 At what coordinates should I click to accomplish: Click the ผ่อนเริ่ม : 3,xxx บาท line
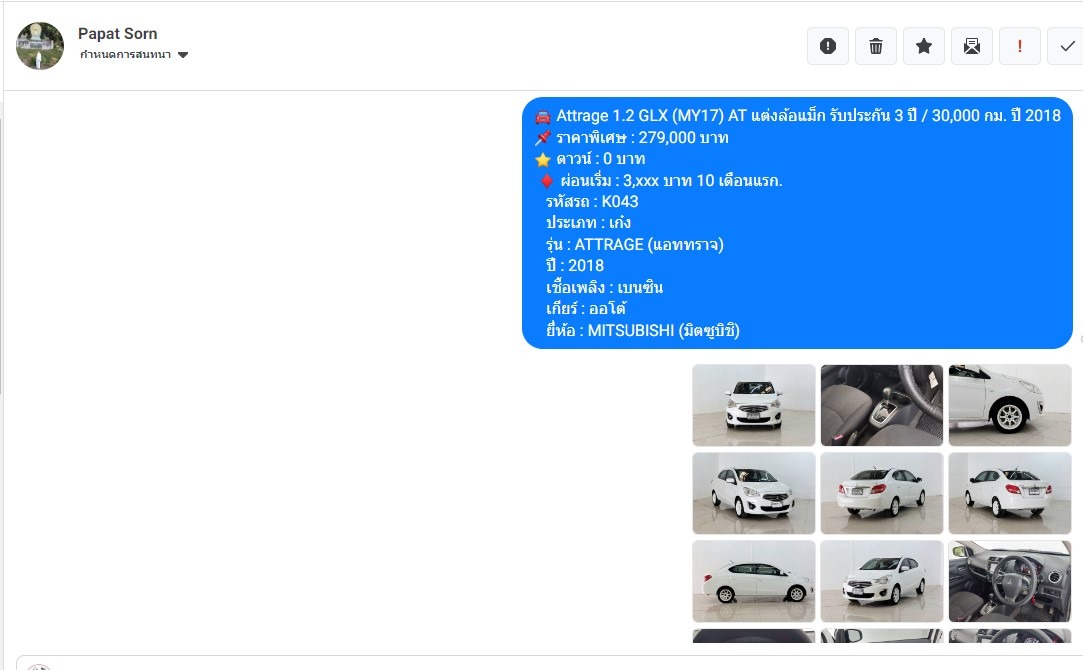(660, 180)
